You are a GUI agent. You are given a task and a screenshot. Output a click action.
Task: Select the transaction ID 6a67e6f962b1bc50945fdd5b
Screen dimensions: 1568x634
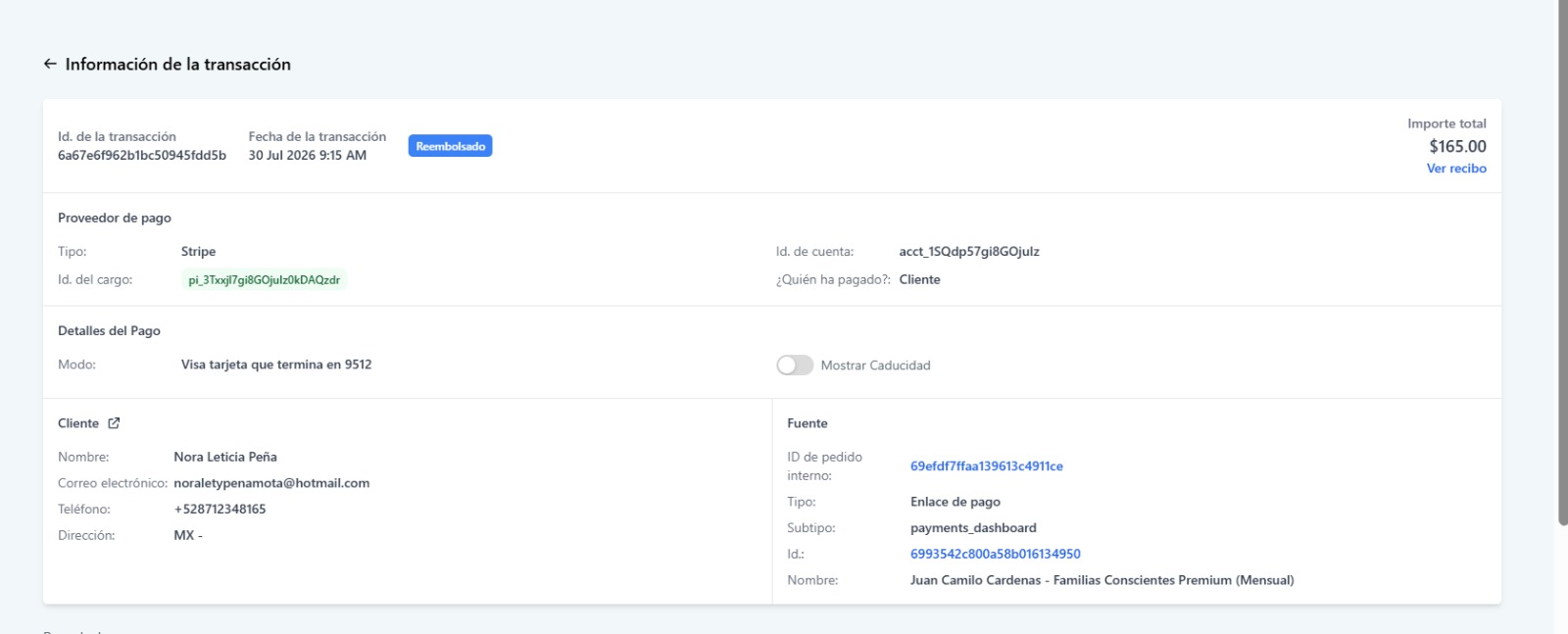point(142,155)
